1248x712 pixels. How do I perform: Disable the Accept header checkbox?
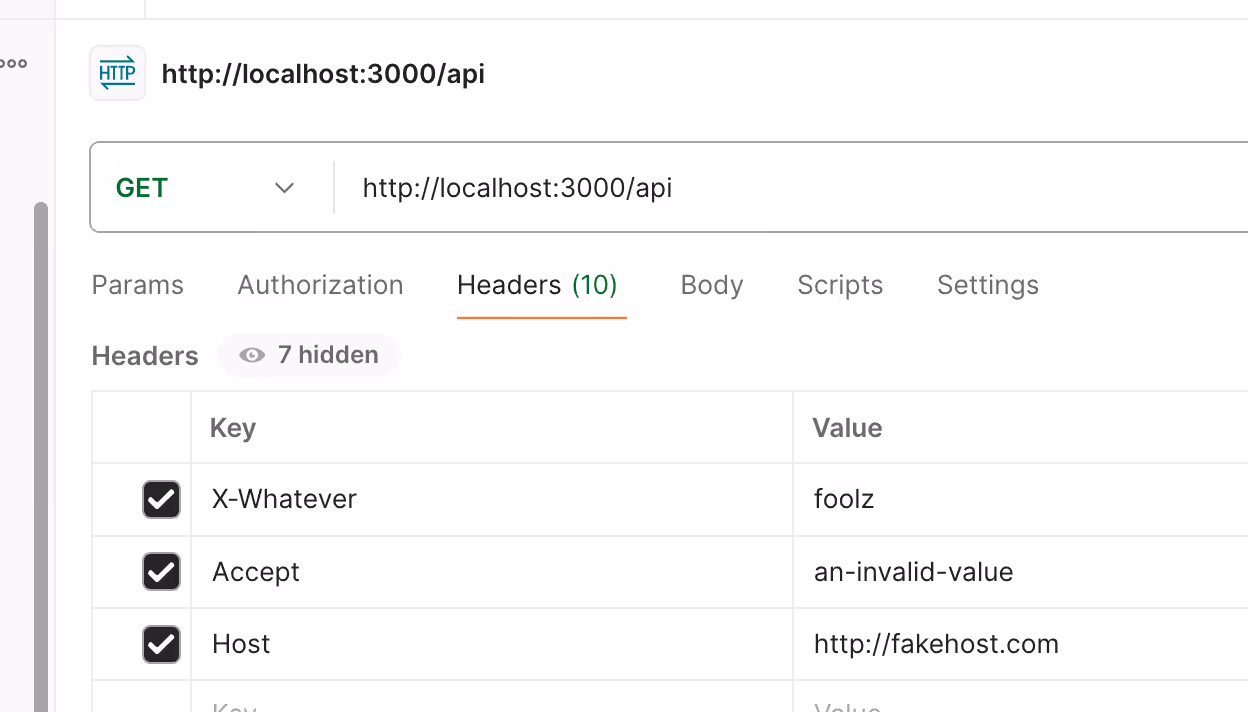pos(161,572)
